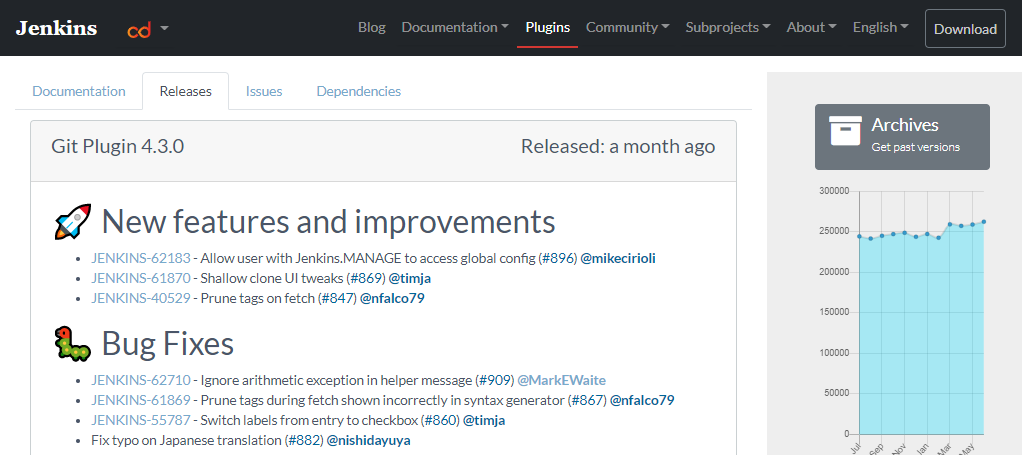Open issue JENKINS-61870
Image resolution: width=1022 pixels, height=455 pixels.
pyautogui.click(x=141, y=278)
